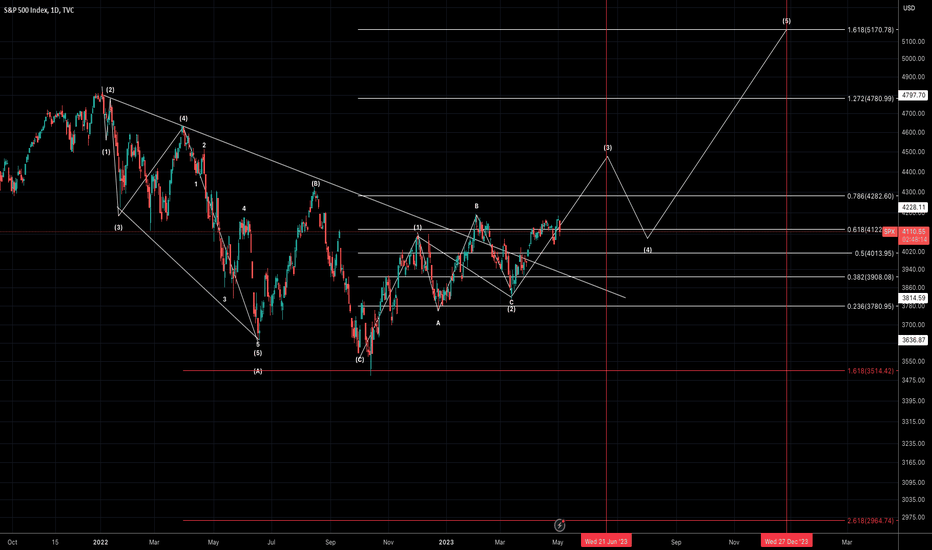Click the 3095.00 price axis value
This screenshot has width=932, height=550.
point(913,483)
